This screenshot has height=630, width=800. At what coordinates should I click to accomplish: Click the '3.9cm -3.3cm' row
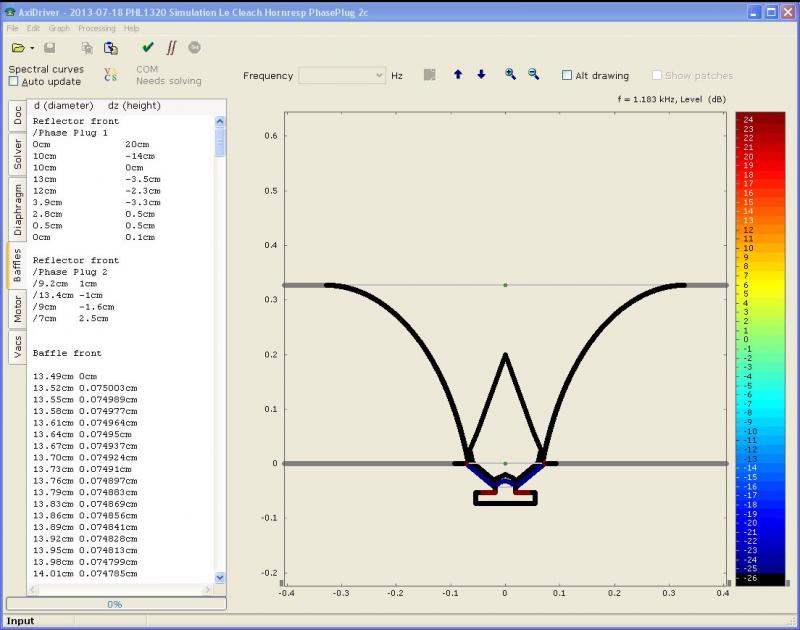tap(97, 202)
